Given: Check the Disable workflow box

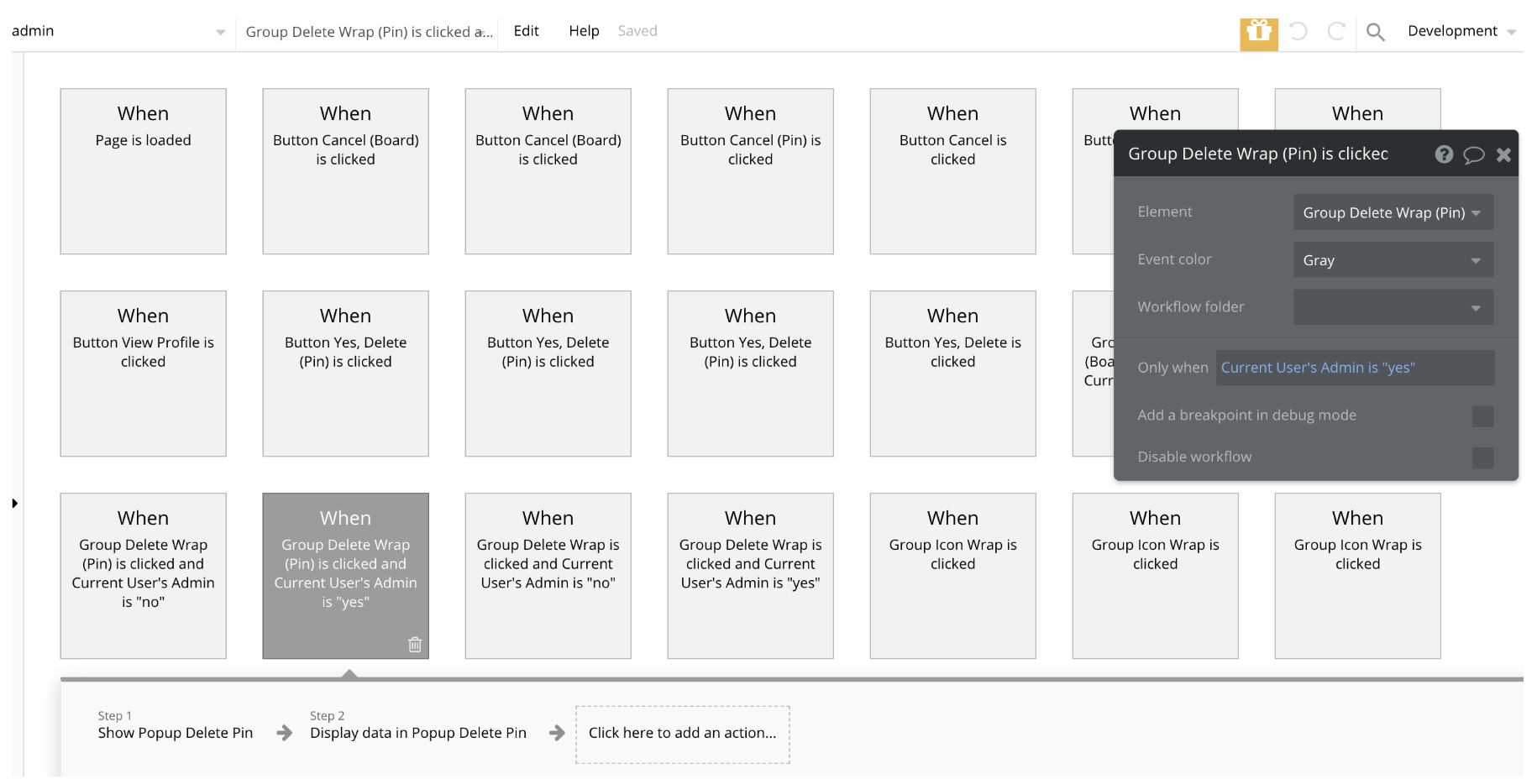Looking at the screenshot, I should point(1482,457).
